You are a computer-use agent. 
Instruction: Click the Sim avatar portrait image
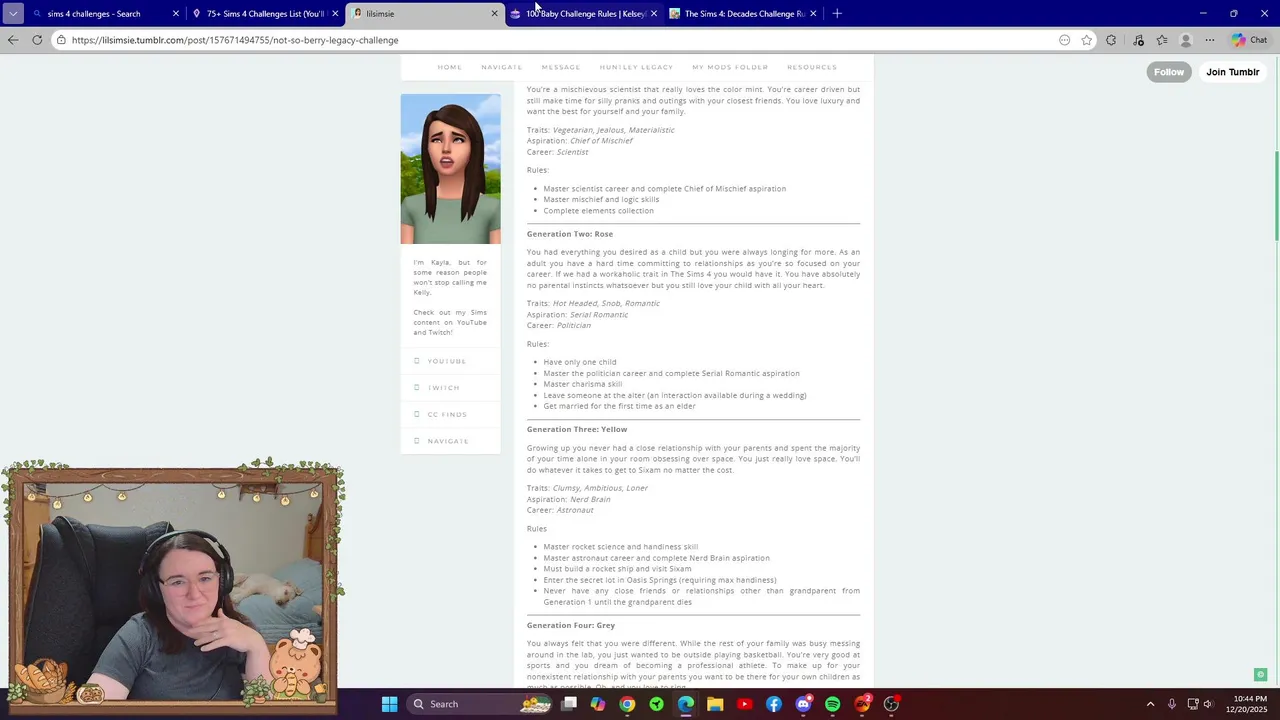[x=451, y=169]
